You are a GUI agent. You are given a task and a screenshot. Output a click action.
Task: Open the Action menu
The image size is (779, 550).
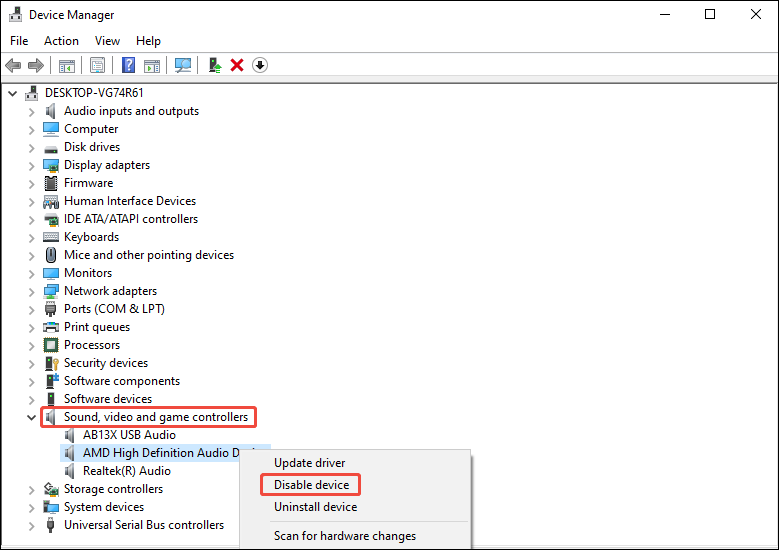[x=61, y=41]
